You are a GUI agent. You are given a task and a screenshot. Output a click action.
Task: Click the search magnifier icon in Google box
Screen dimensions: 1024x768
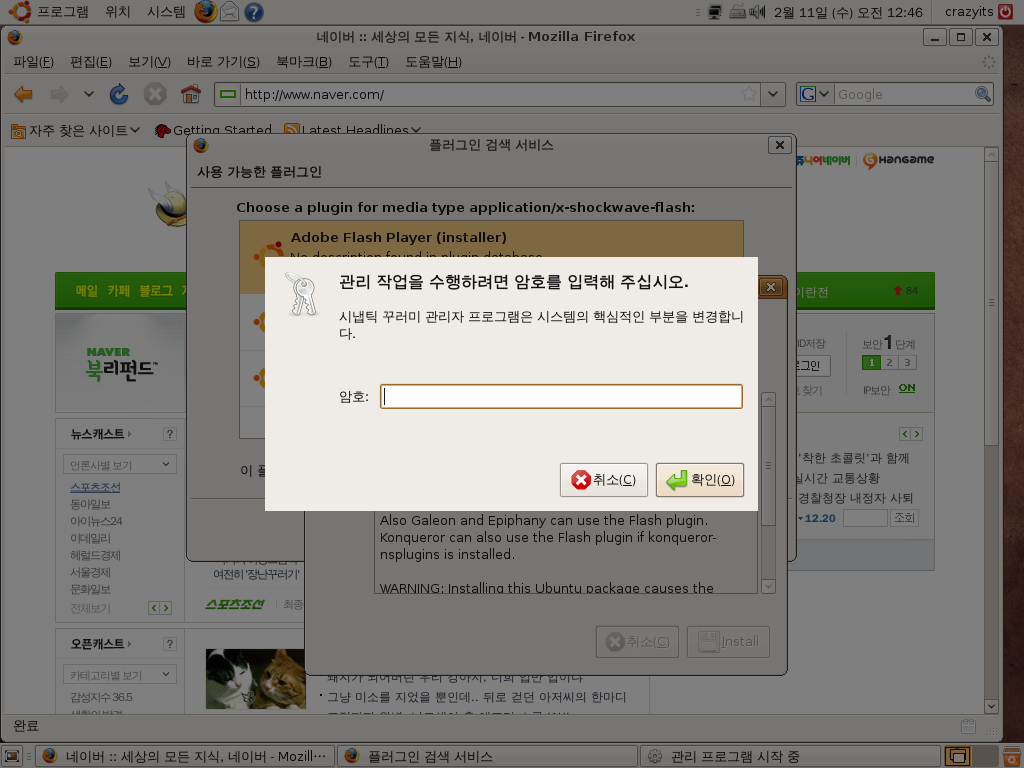pyautogui.click(x=982, y=94)
